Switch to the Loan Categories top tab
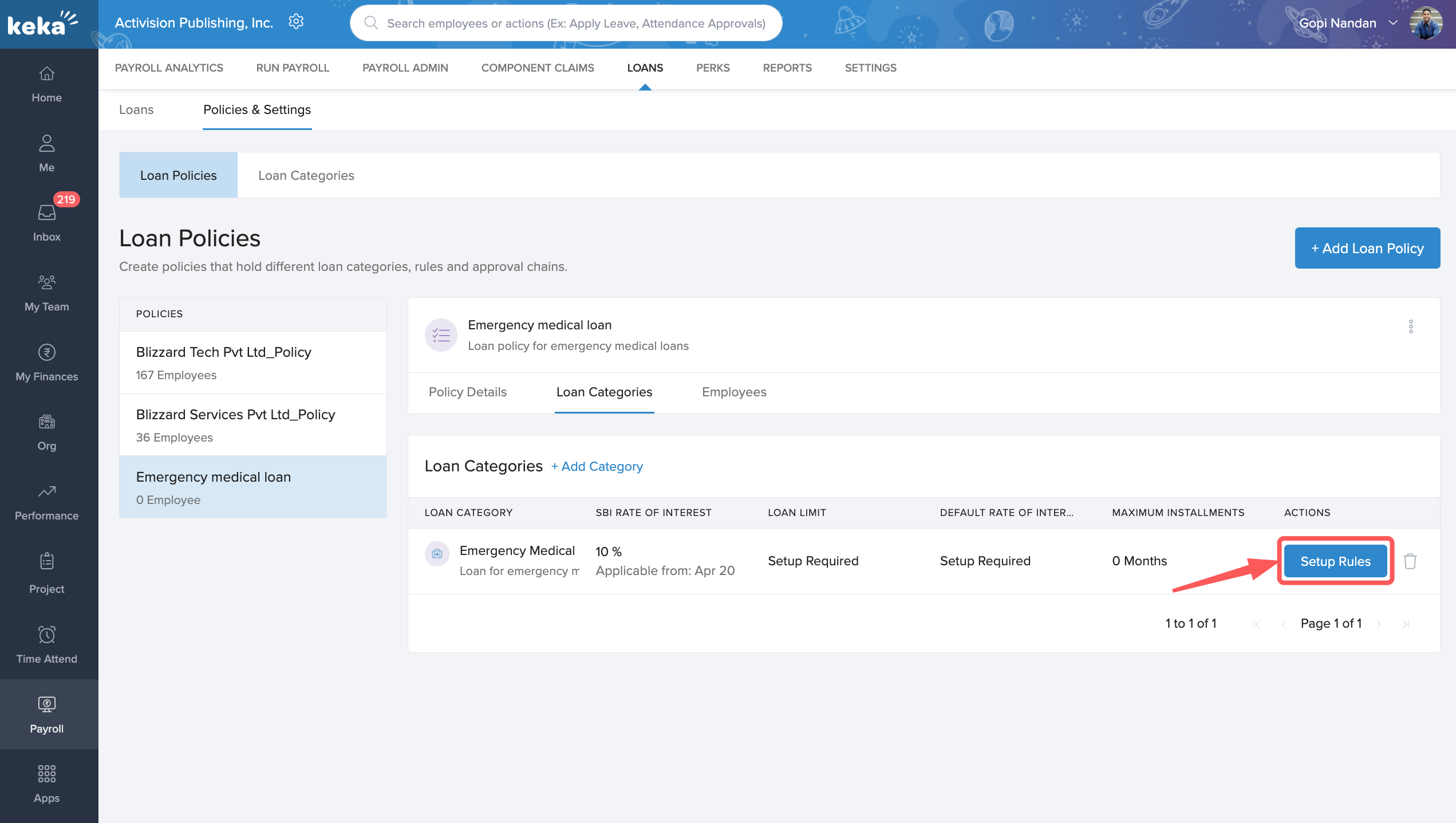 (x=306, y=175)
